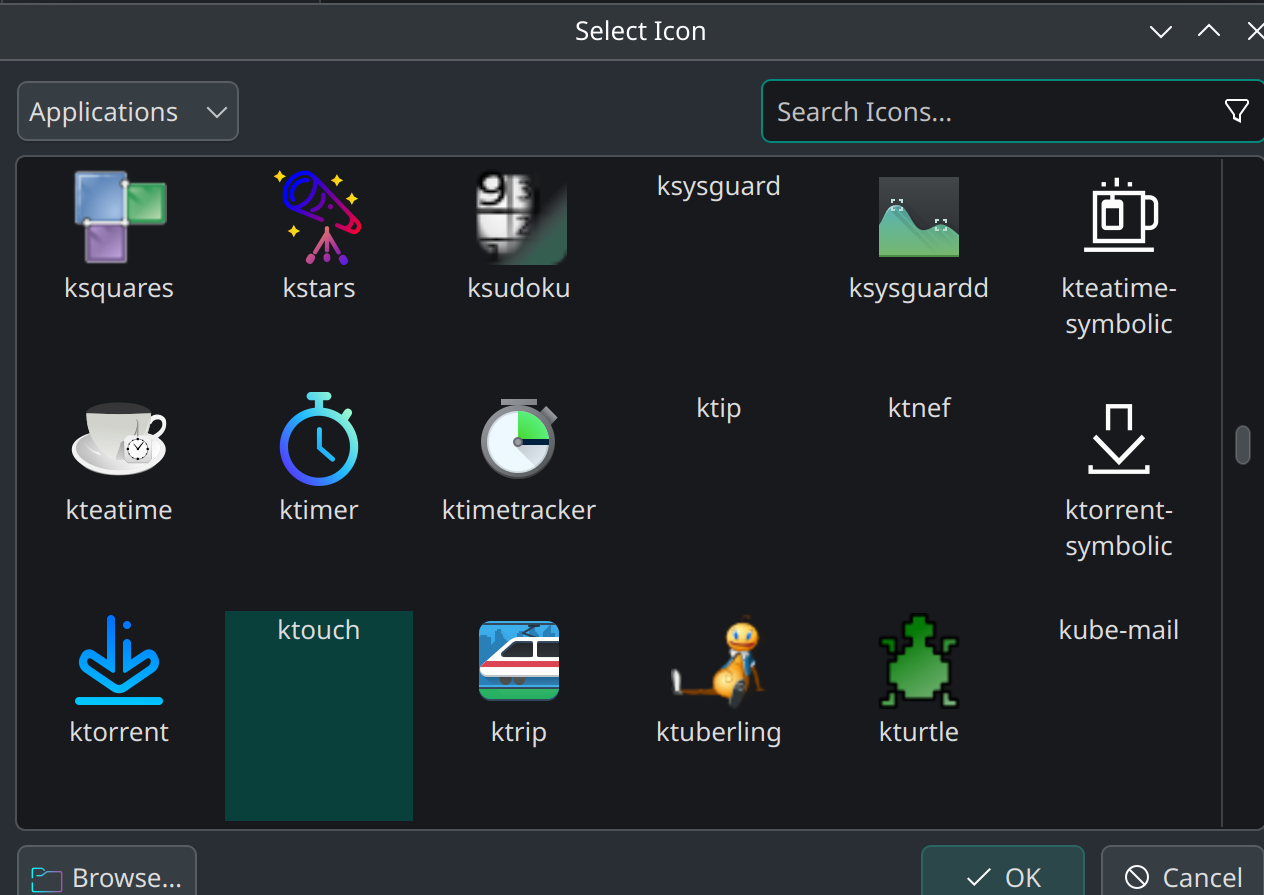Image resolution: width=1264 pixels, height=895 pixels.
Task: Open the Applications category dropdown
Action: 127,111
